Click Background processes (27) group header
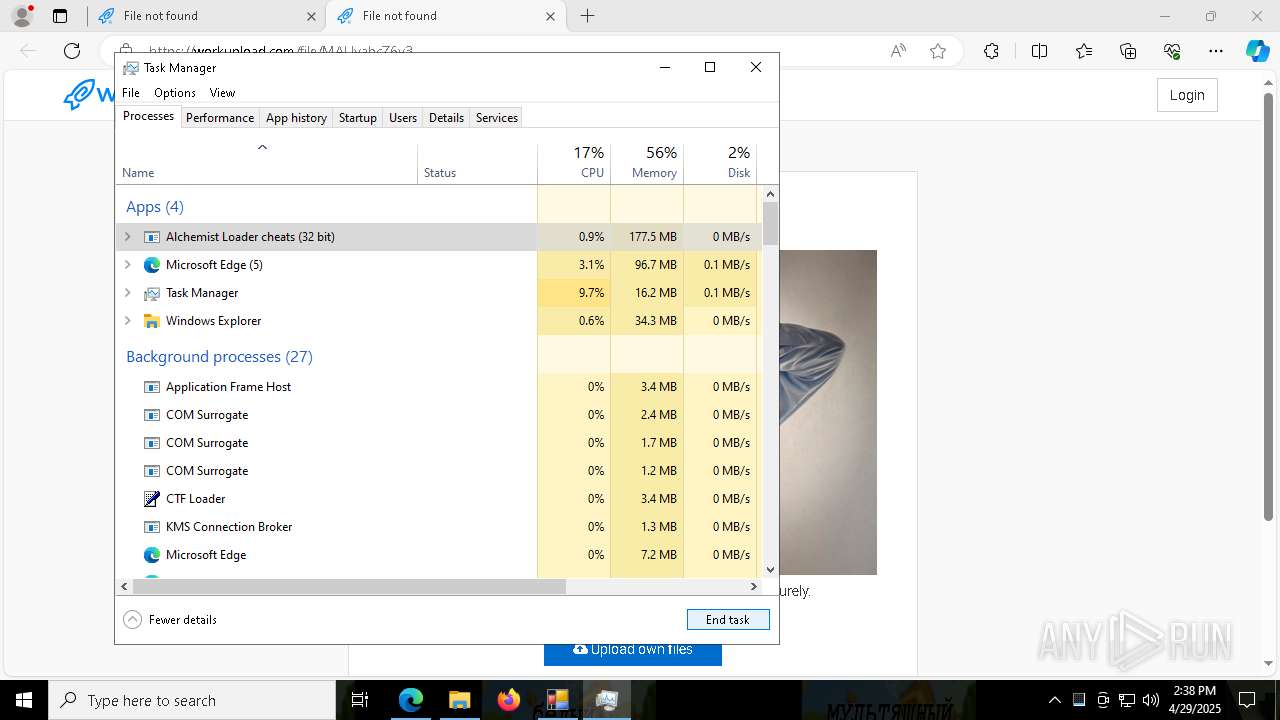Image resolution: width=1280 pixels, height=720 pixels. click(219, 357)
